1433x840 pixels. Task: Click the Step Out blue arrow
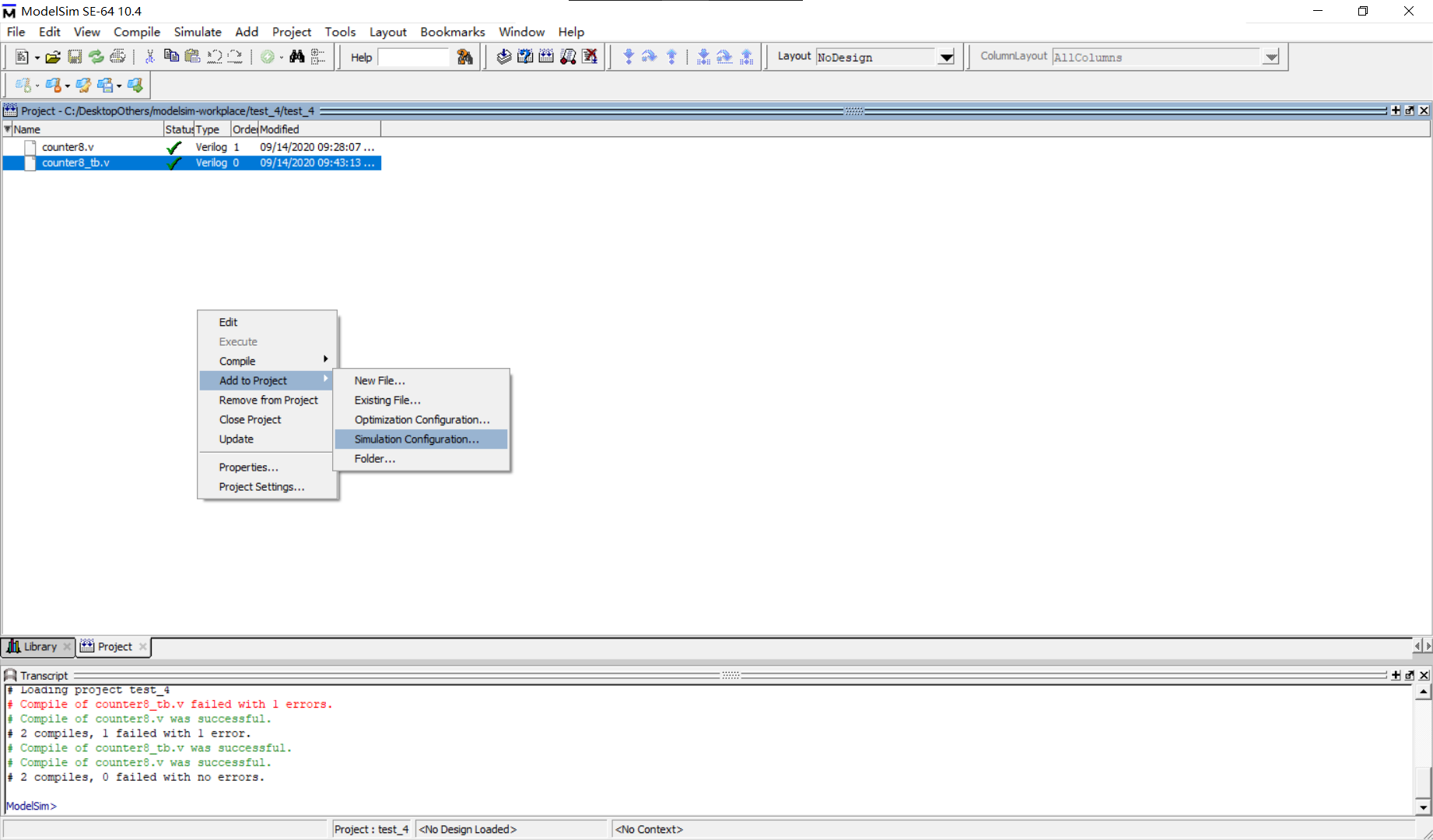(671, 57)
